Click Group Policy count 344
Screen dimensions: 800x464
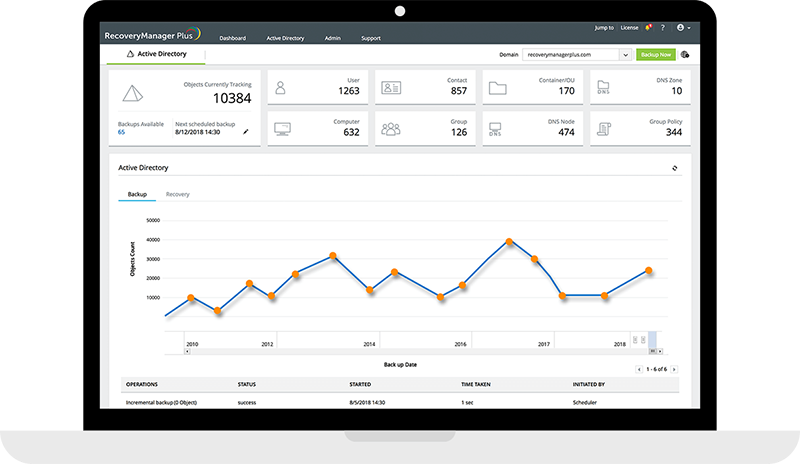674,132
